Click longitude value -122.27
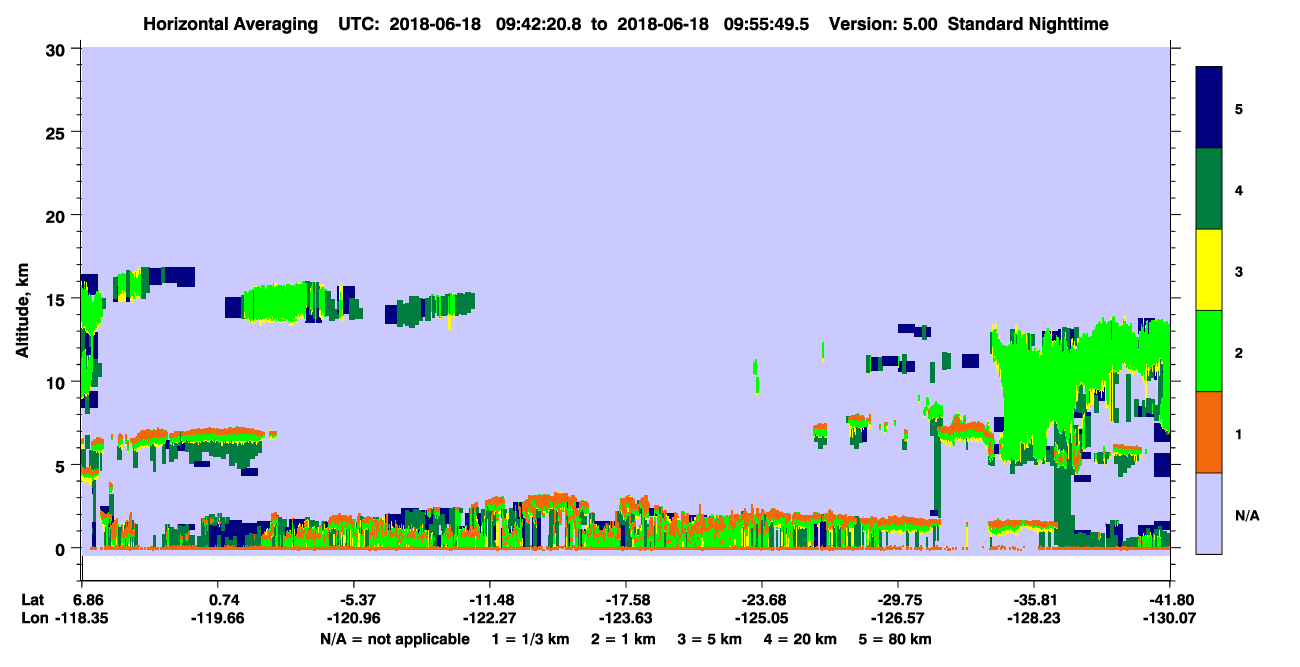1300x667 pixels. (489, 618)
